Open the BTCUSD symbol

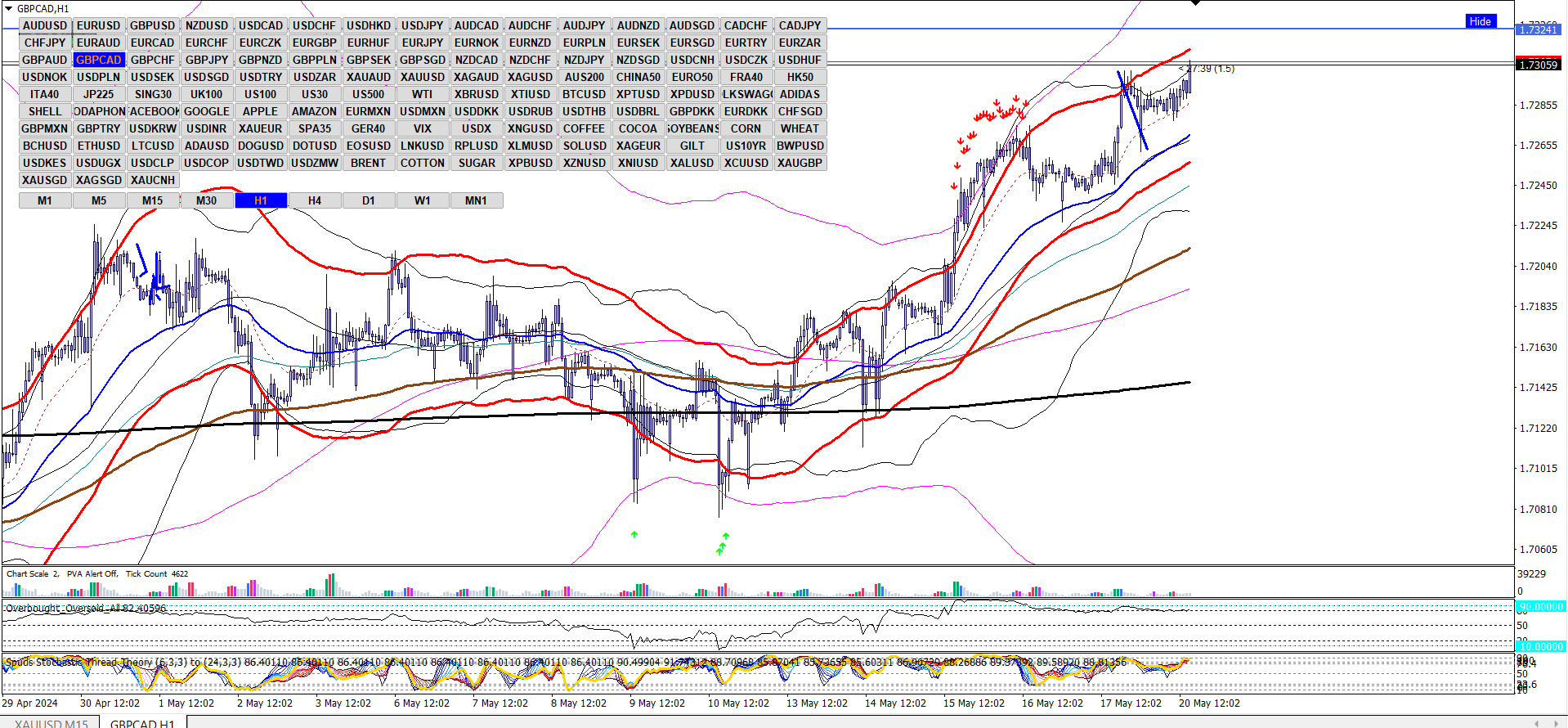click(x=585, y=94)
